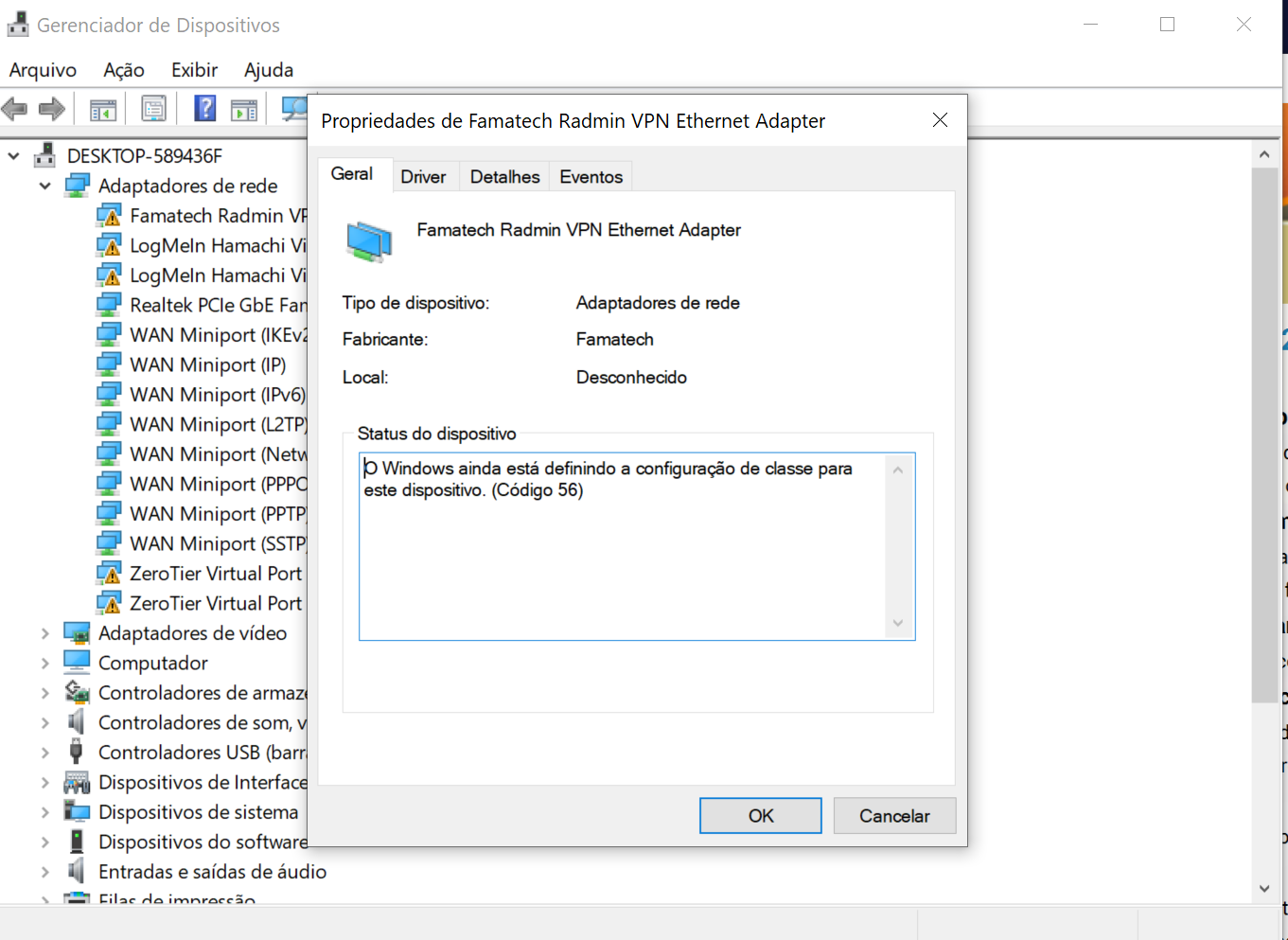Click the Controladores de armazenamento icon
Screen dimensions: 1288x940
click(77, 692)
